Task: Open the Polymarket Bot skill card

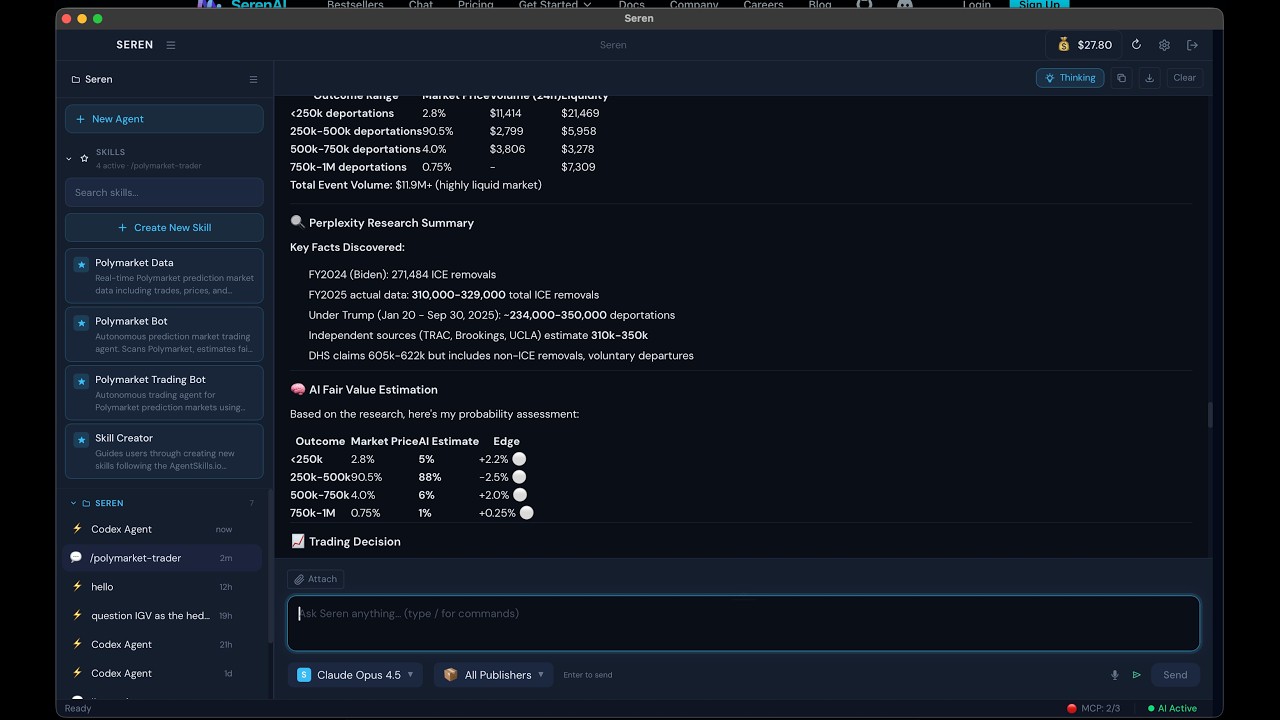Action: click(164, 334)
